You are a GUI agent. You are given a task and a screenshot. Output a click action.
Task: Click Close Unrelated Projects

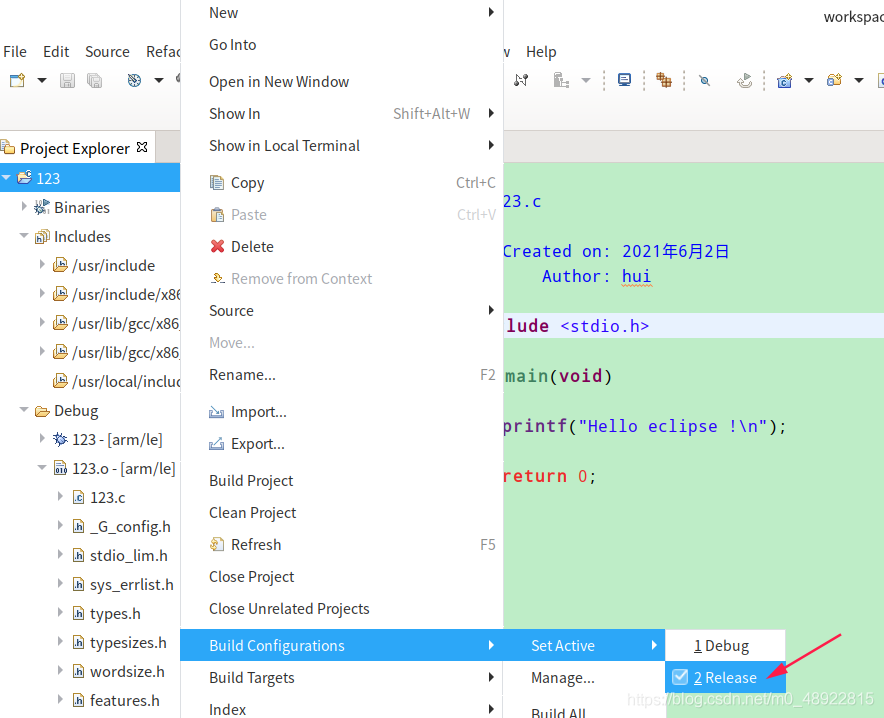(342, 609)
